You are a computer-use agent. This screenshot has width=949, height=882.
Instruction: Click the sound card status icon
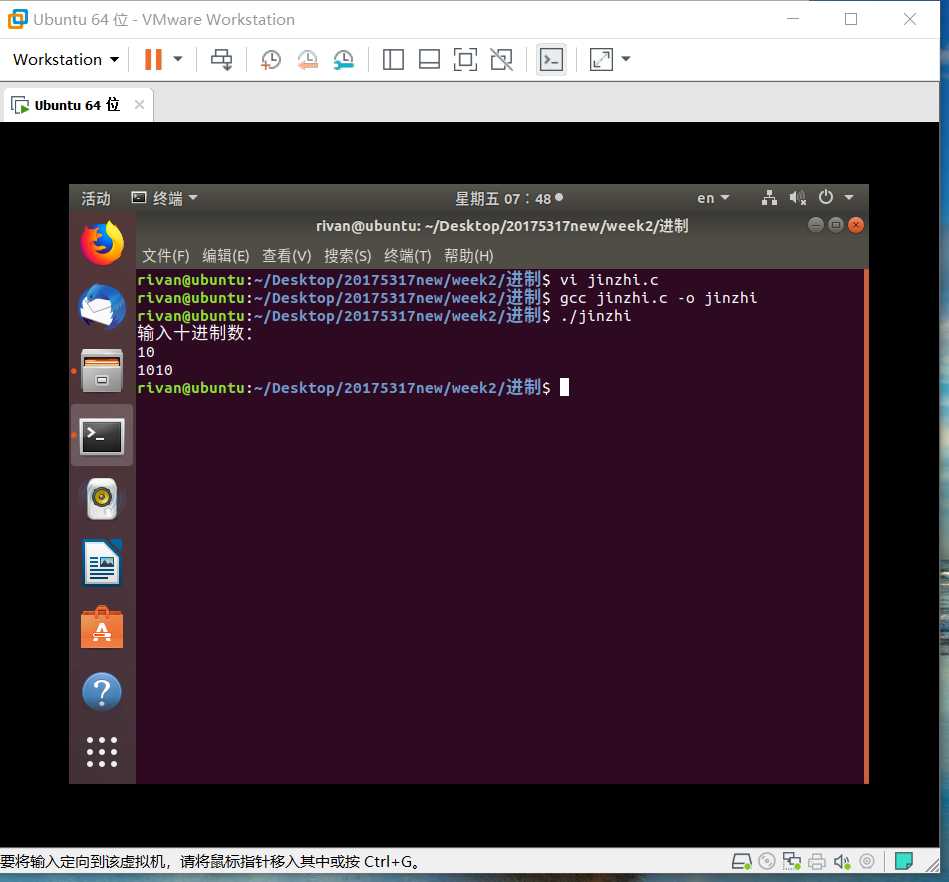click(x=842, y=861)
